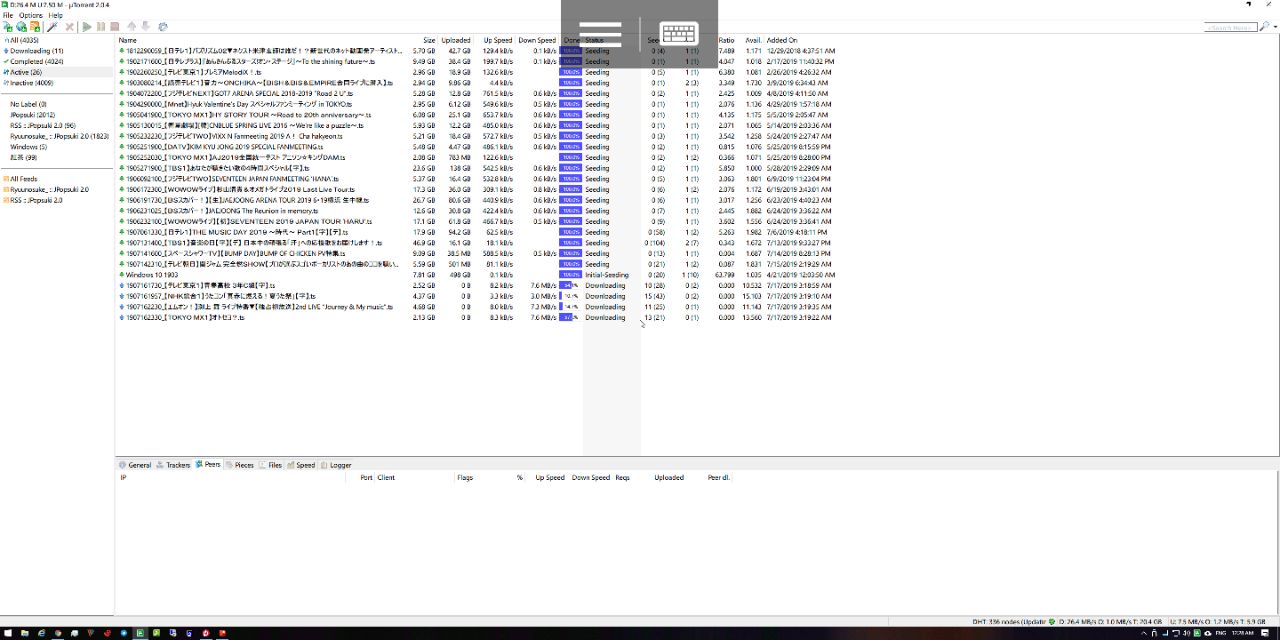Move torrent up the queue arrow

(131, 27)
